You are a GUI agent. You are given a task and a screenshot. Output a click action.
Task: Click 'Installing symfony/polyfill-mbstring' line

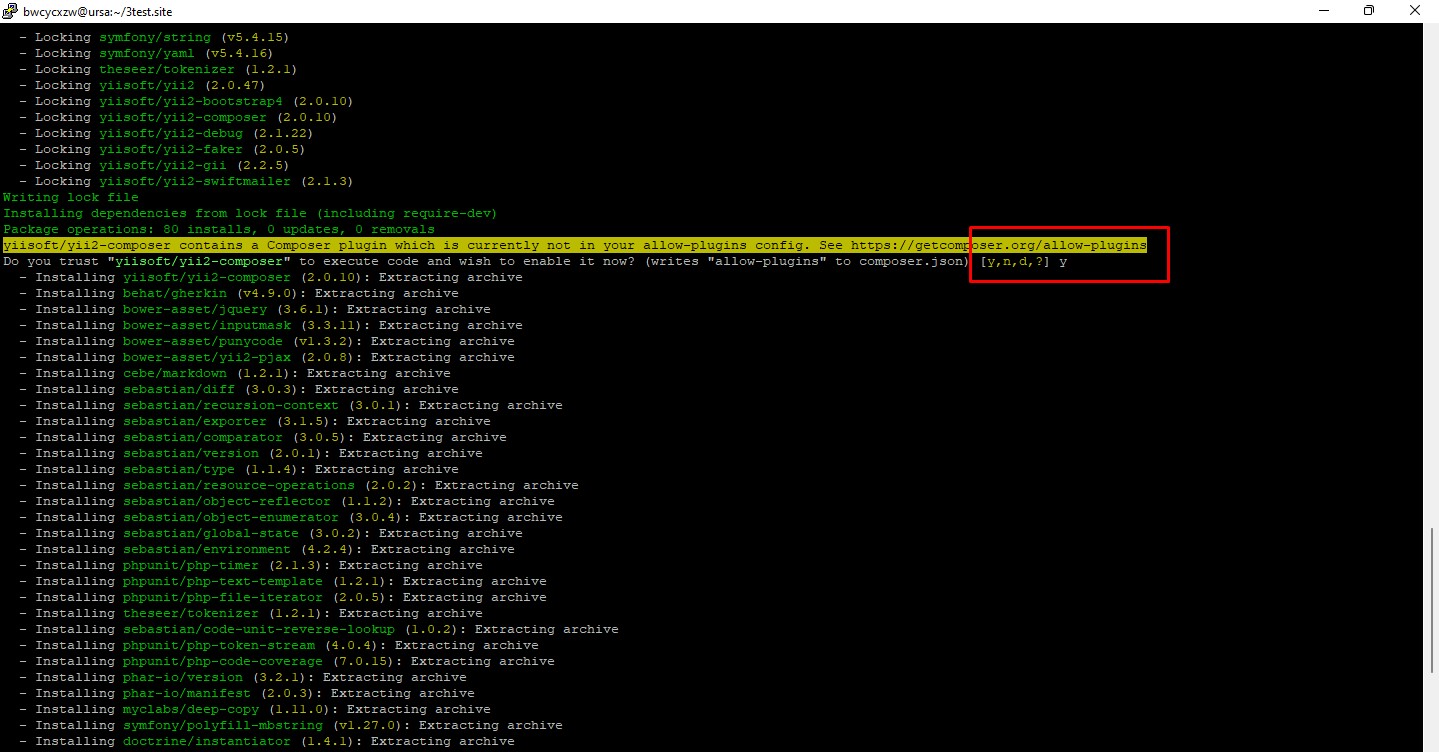pos(290,725)
